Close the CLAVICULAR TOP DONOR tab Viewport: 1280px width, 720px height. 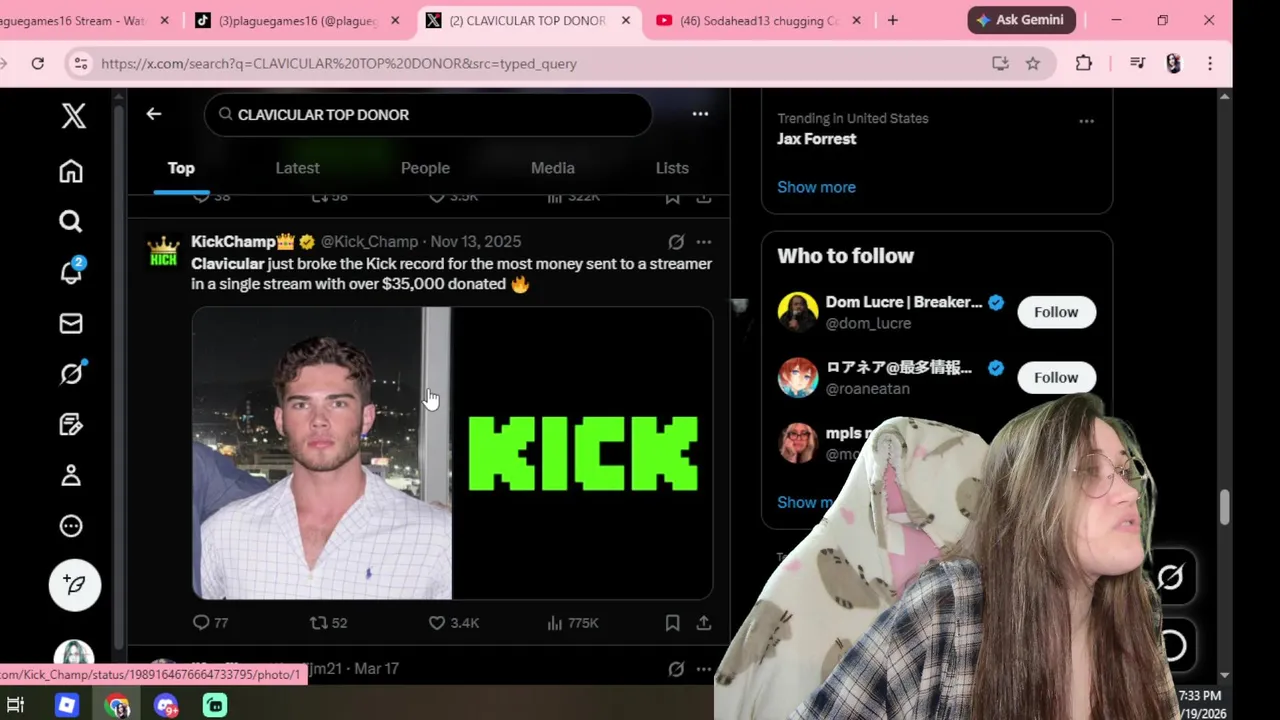pos(627,20)
